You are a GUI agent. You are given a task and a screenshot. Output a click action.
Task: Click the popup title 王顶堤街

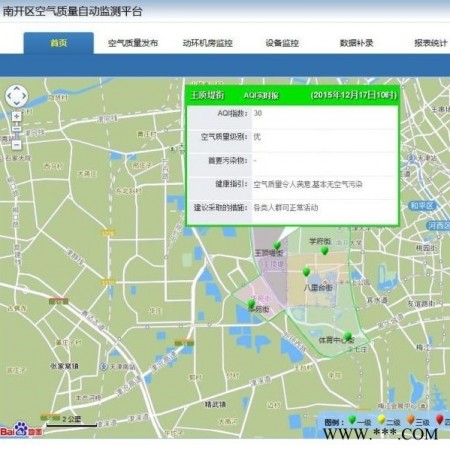pyautogui.click(x=207, y=95)
